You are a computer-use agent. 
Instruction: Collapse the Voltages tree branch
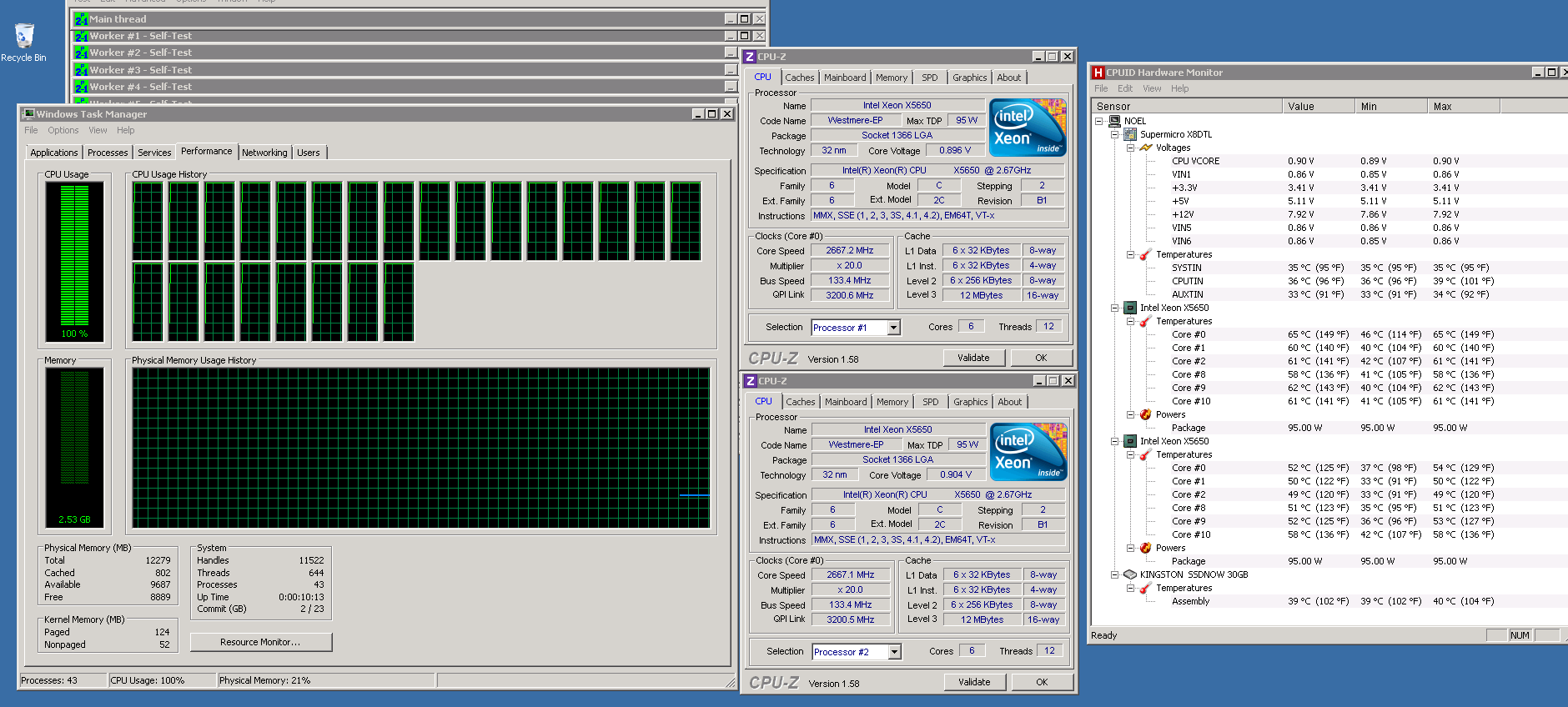(x=1130, y=148)
